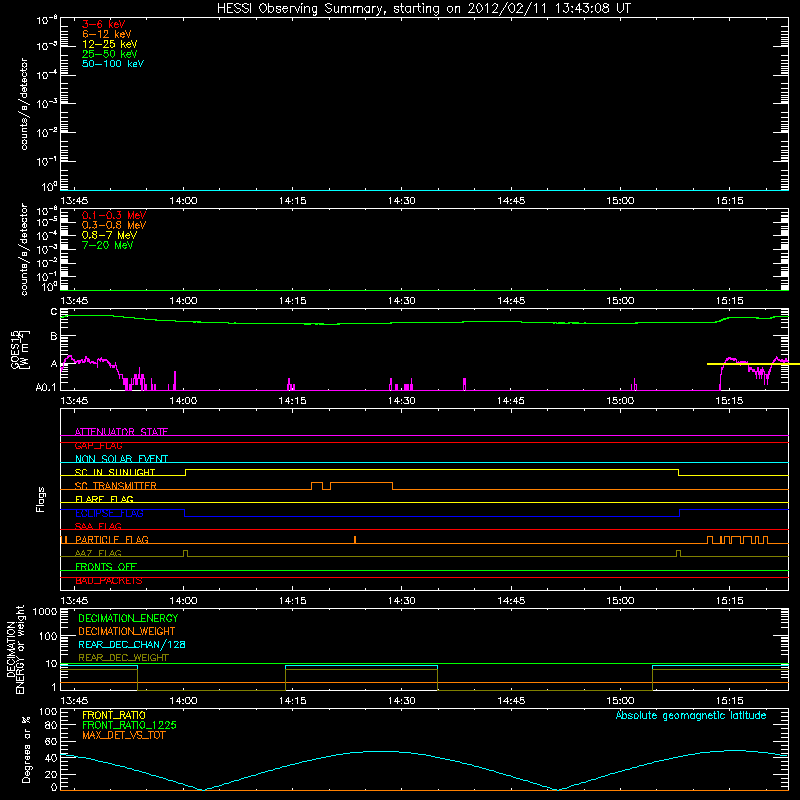Select the 3-6 keV legend label

[x=104, y=24]
